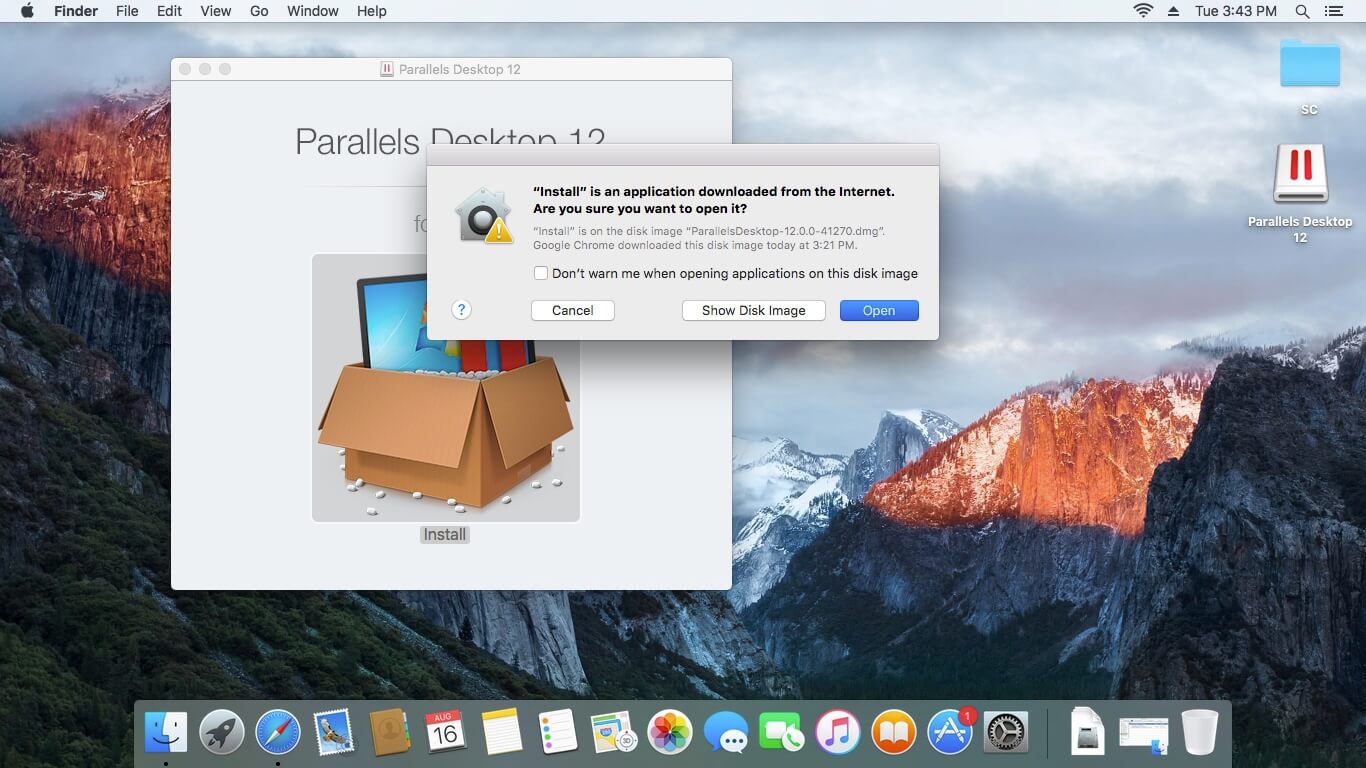Open Mail stamp icon in Dock
The height and width of the screenshot is (768, 1366).
[333, 732]
